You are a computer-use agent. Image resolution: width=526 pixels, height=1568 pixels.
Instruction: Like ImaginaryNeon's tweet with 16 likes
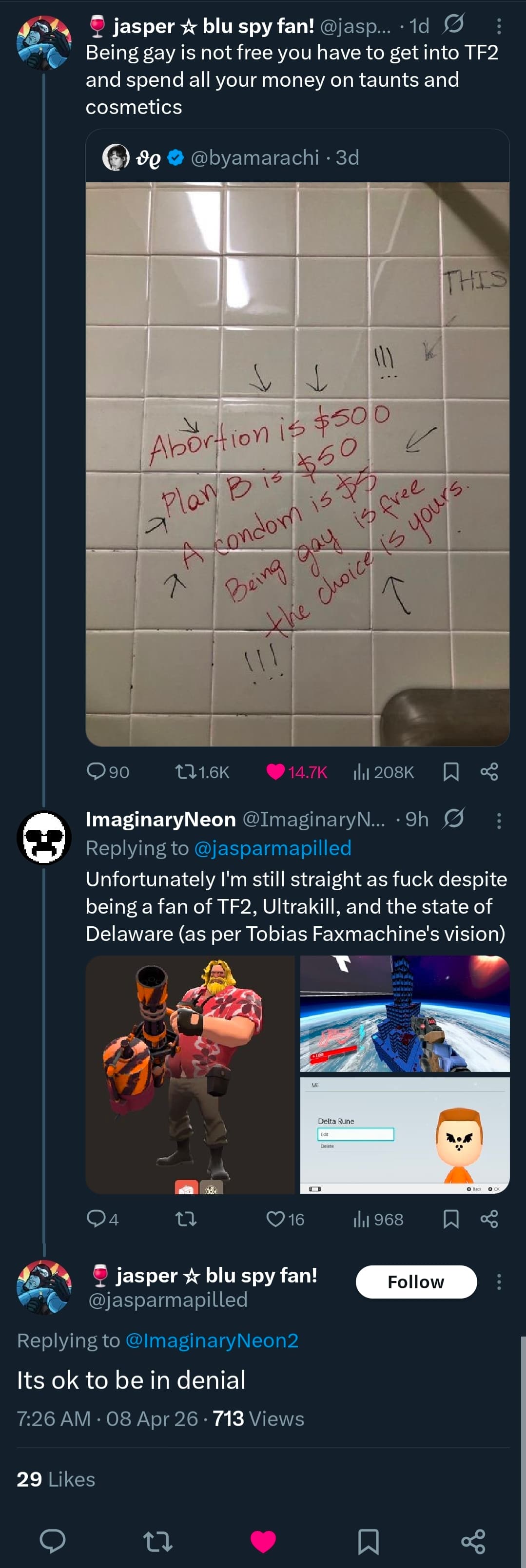(x=276, y=1219)
